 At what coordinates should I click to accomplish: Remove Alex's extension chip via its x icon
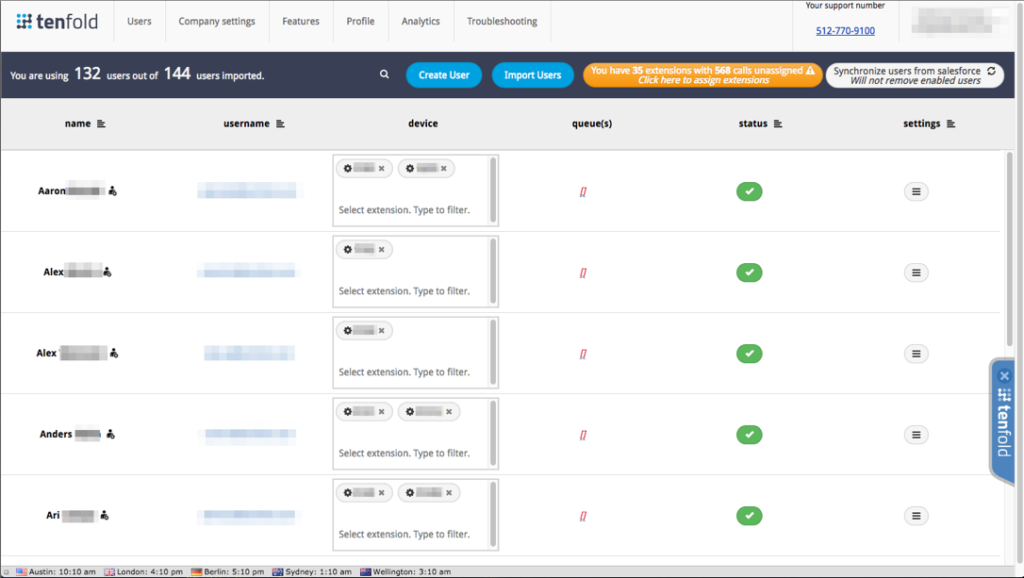(x=382, y=249)
